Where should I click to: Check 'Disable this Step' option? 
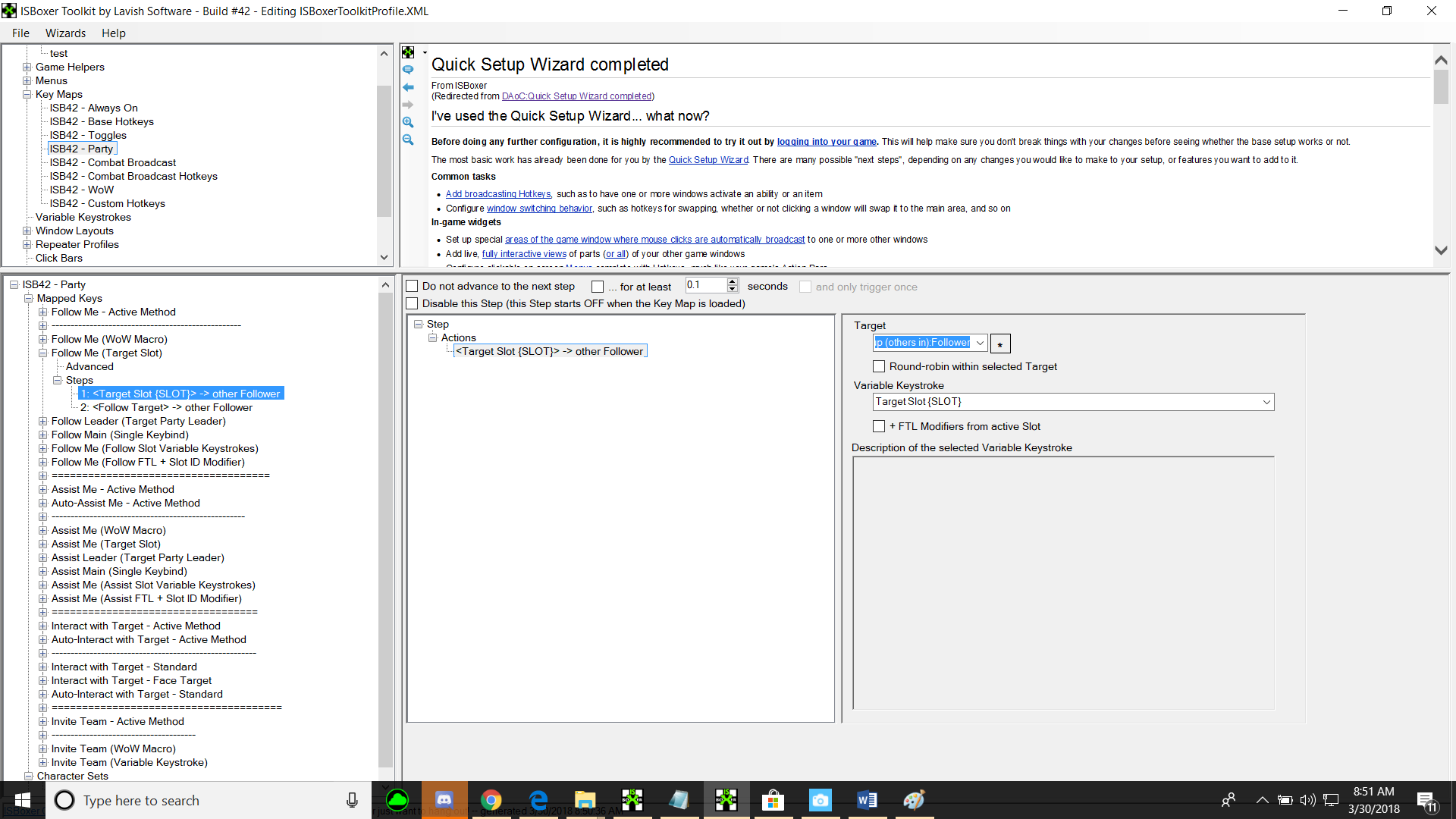click(x=413, y=304)
